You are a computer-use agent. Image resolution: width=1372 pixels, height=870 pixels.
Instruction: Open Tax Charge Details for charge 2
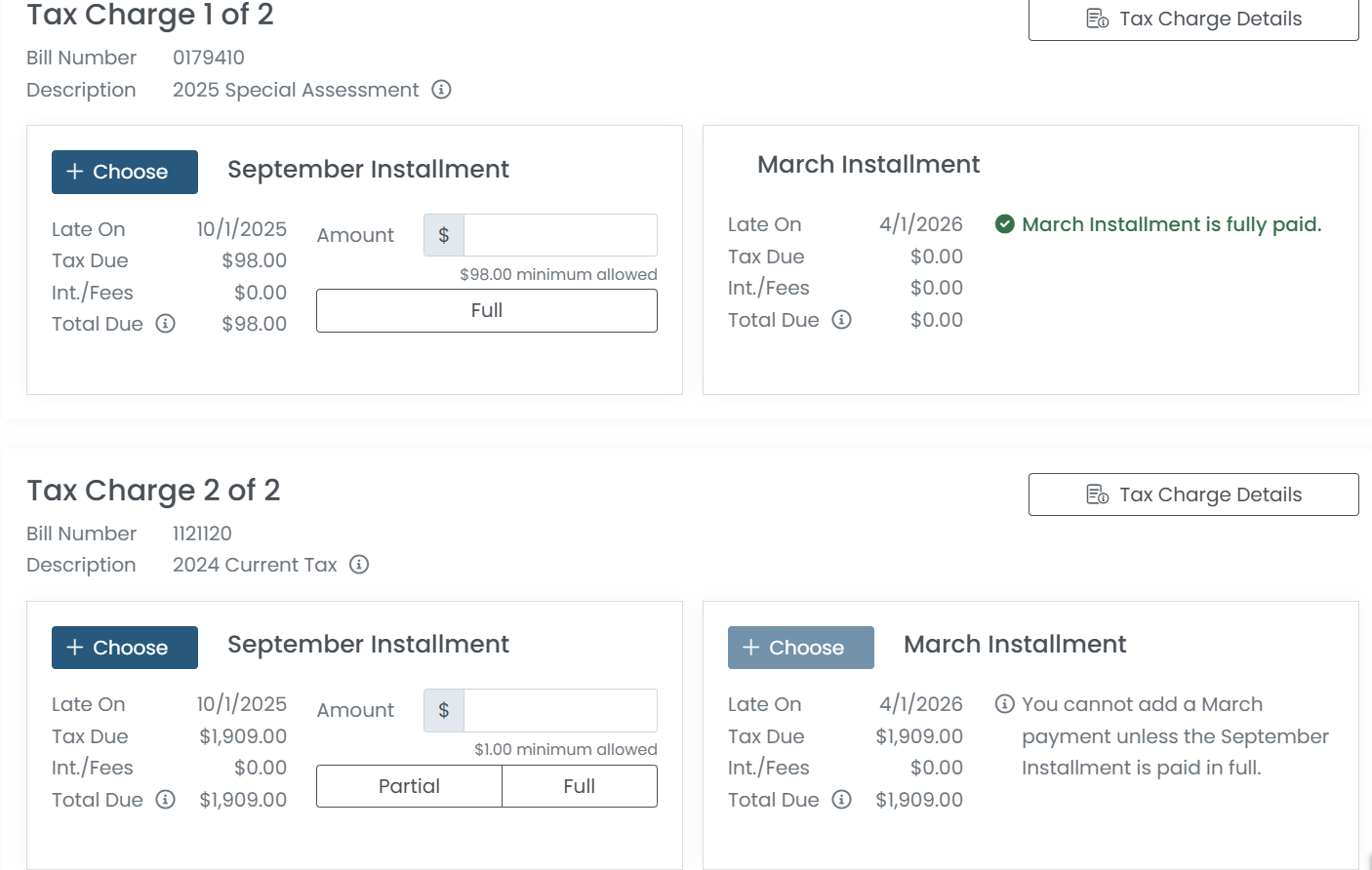pyautogui.click(x=1192, y=494)
